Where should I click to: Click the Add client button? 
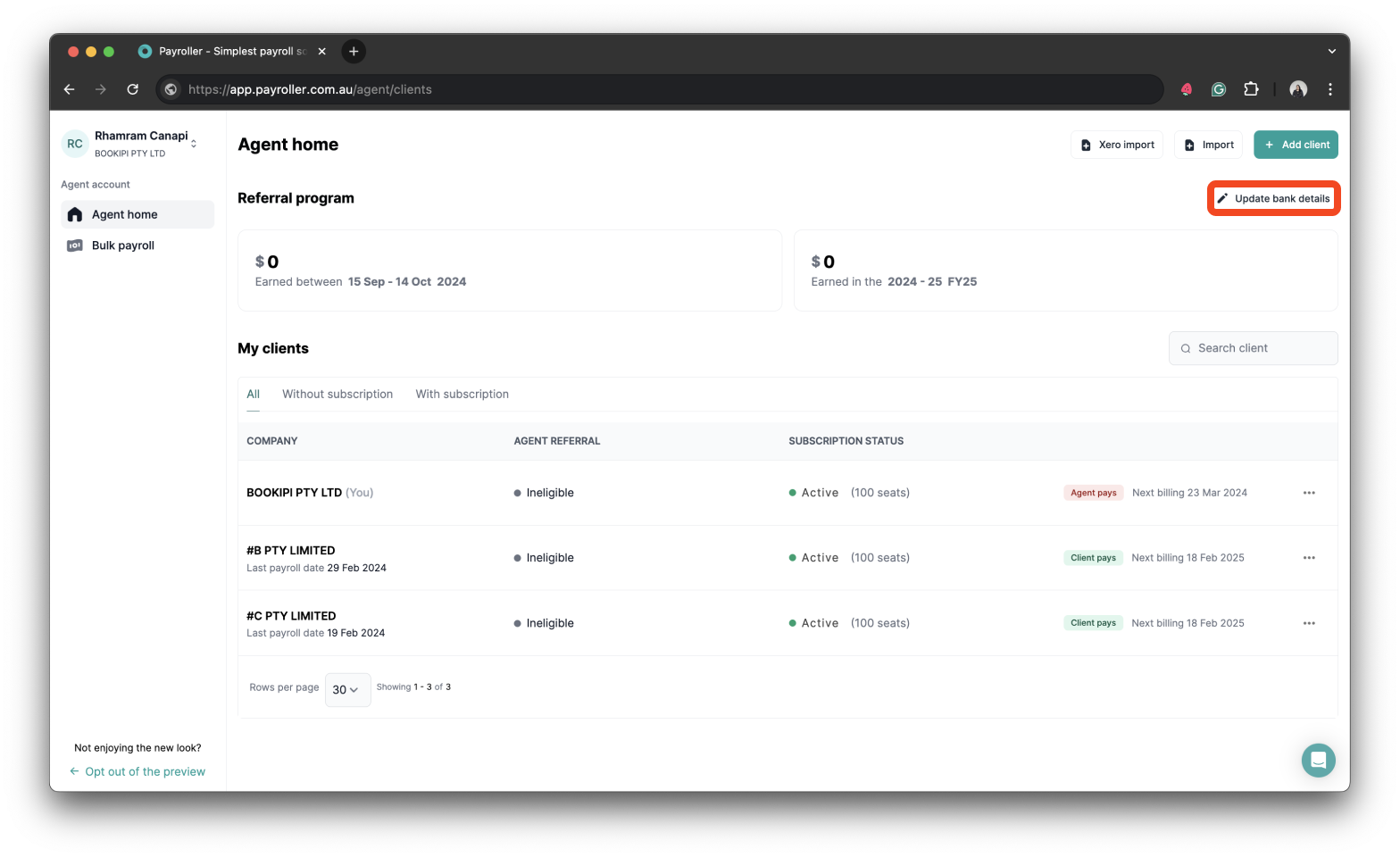tap(1296, 145)
